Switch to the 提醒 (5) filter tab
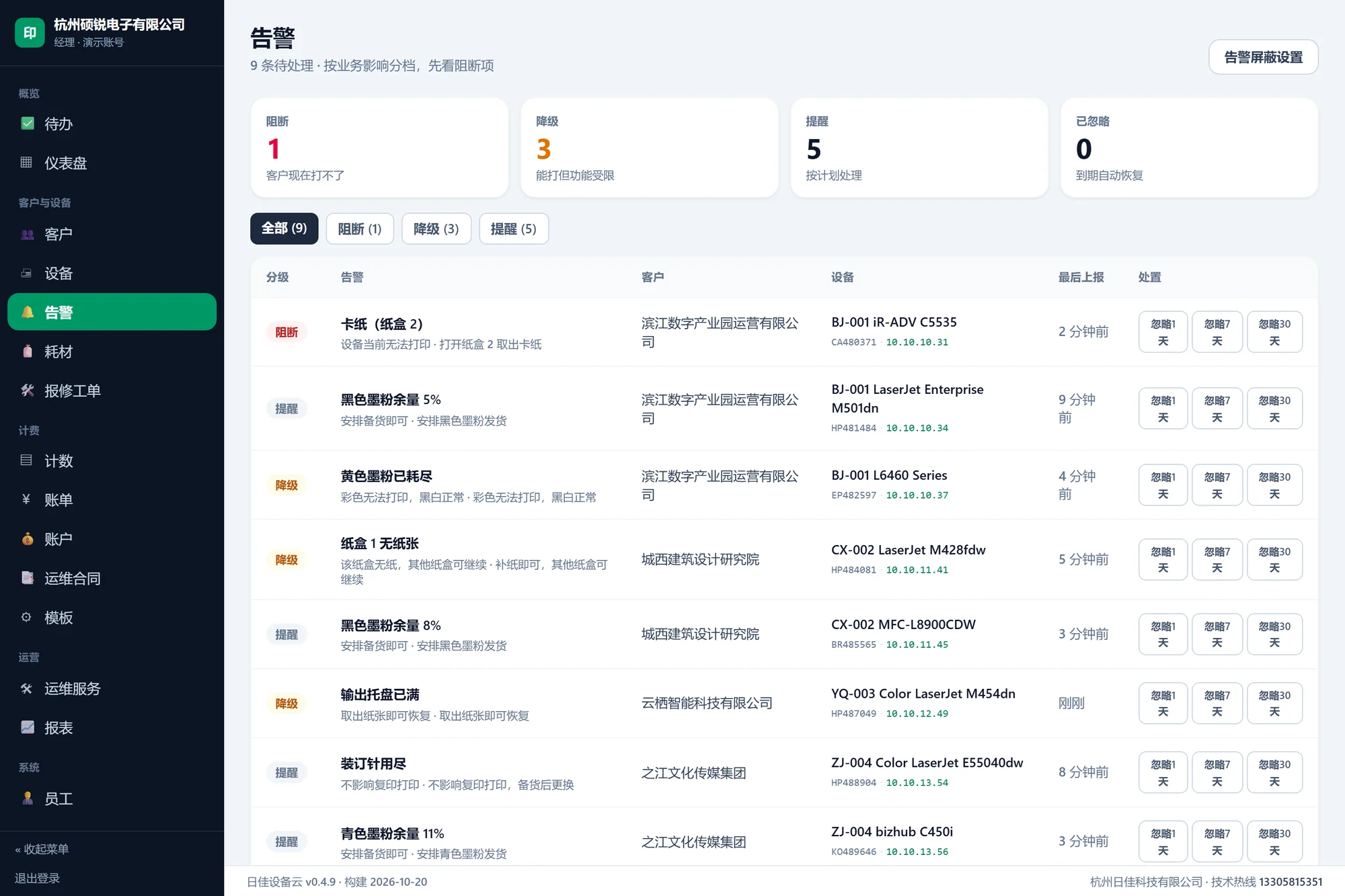The width and height of the screenshot is (1345, 896). click(x=514, y=229)
